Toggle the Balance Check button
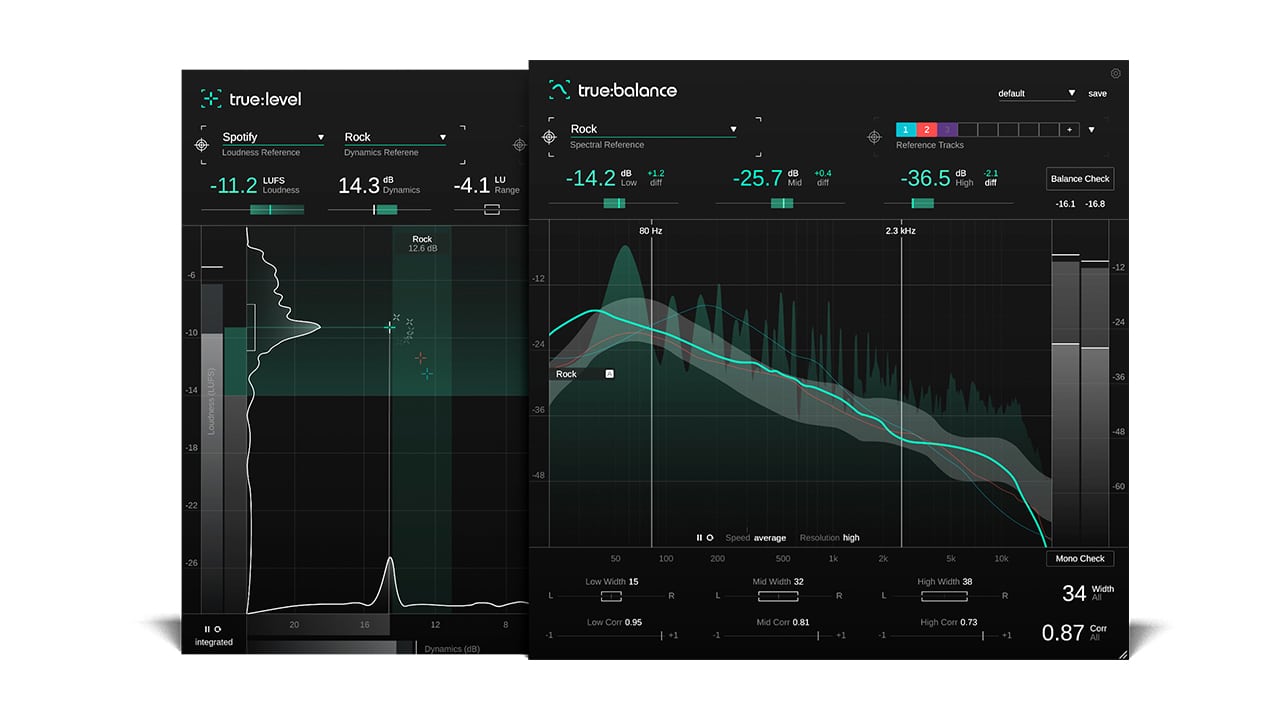The width and height of the screenshot is (1280, 720). click(1080, 179)
